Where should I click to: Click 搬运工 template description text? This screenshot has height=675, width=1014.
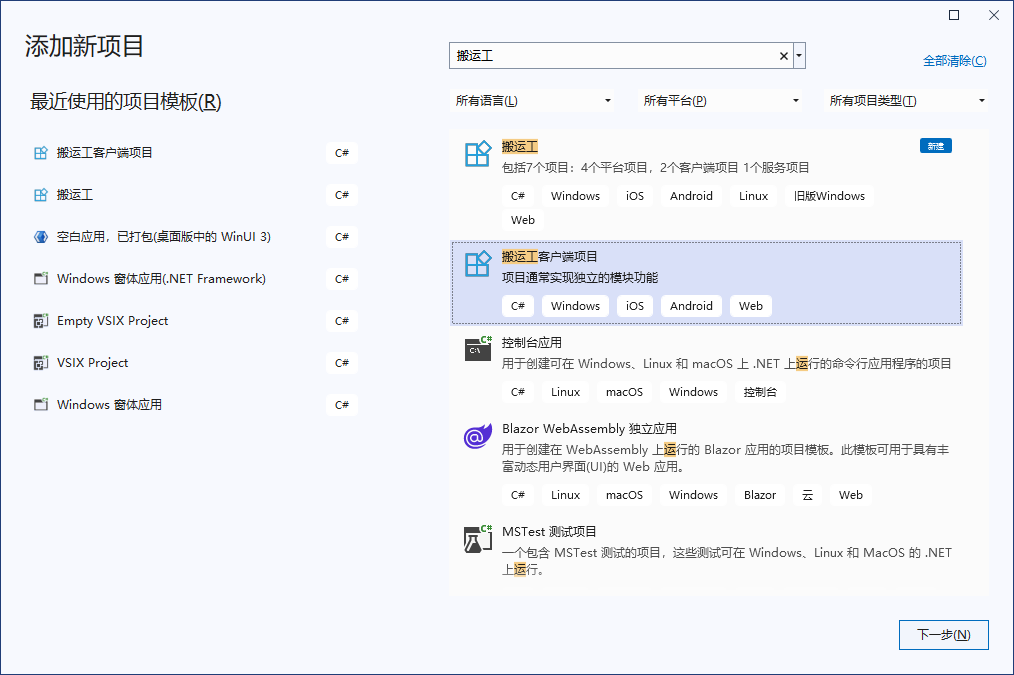pos(656,167)
